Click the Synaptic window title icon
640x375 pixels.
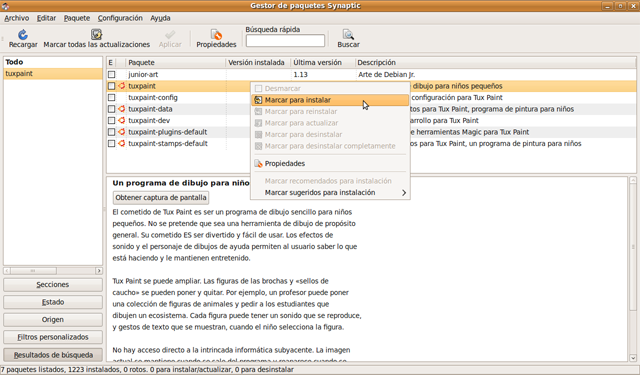point(5,6)
